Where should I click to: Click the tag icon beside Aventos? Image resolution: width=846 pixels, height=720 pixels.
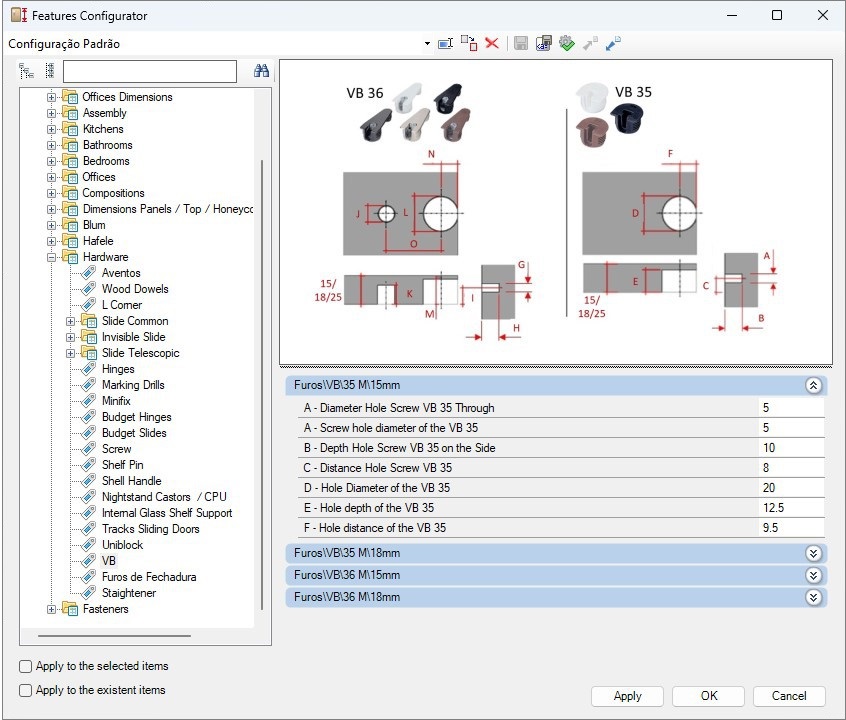coord(88,273)
